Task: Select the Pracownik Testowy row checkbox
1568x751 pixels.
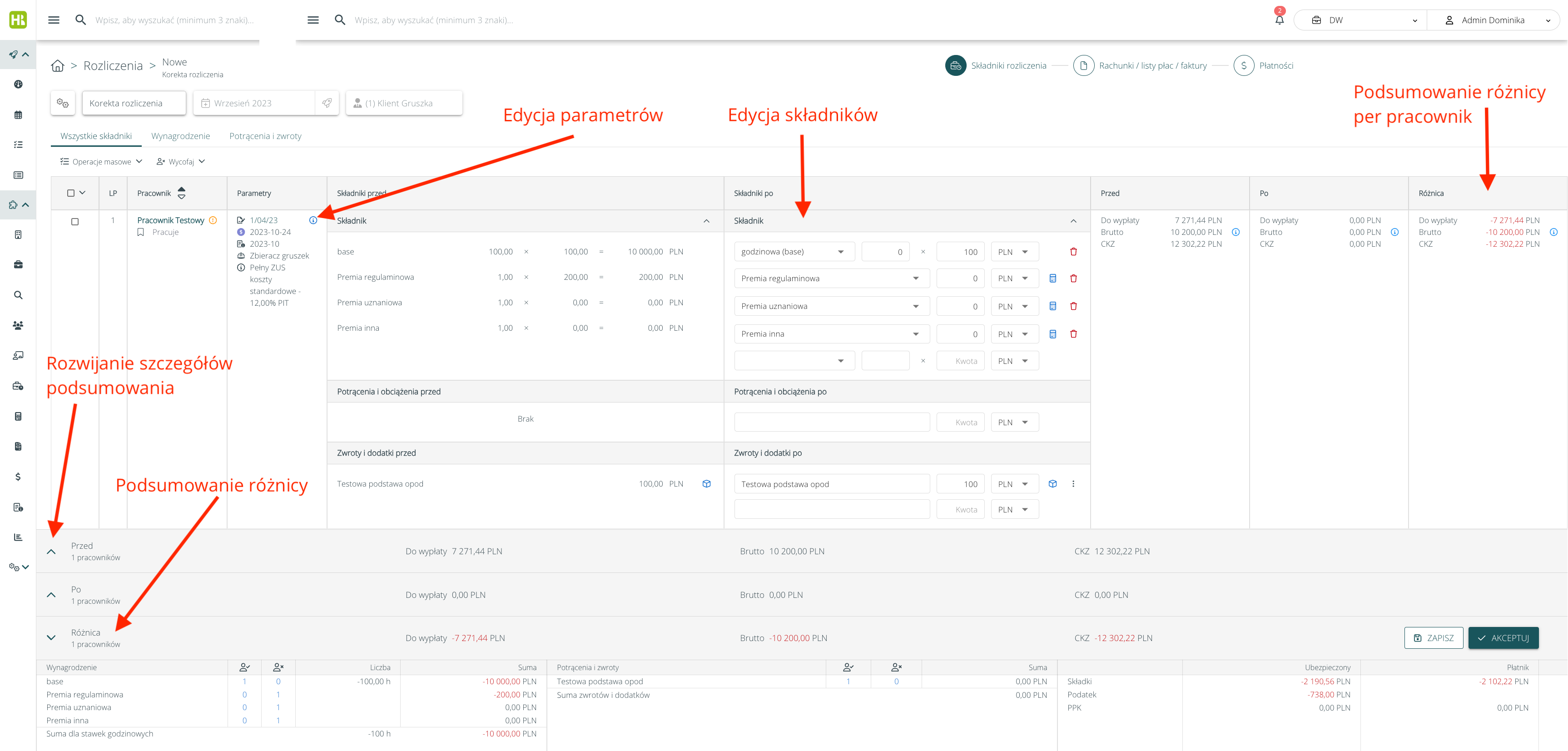Action: click(75, 222)
